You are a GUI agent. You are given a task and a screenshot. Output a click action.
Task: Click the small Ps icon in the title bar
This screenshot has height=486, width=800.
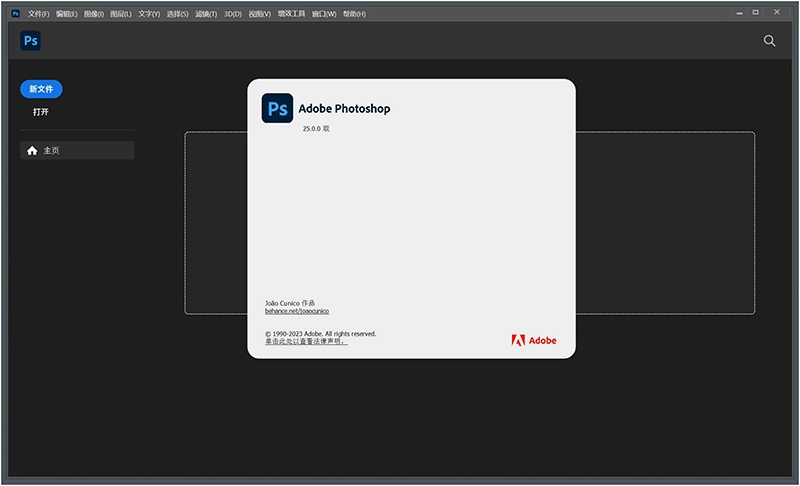[x=15, y=14]
